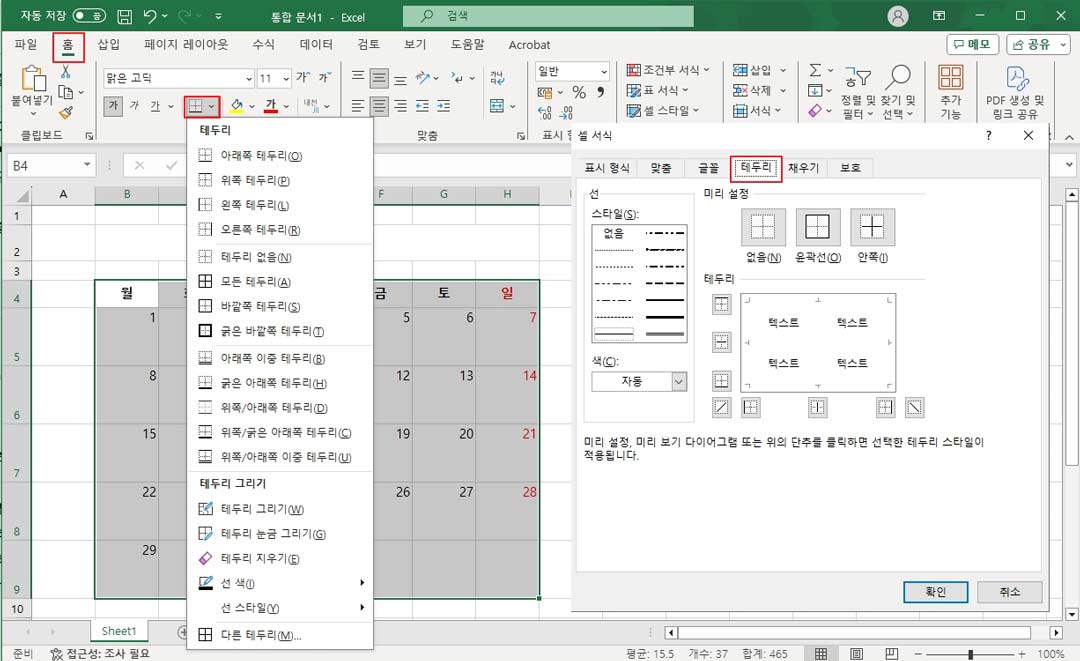
Task: Click the Undo arrow icon
Action: tap(149, 16)
